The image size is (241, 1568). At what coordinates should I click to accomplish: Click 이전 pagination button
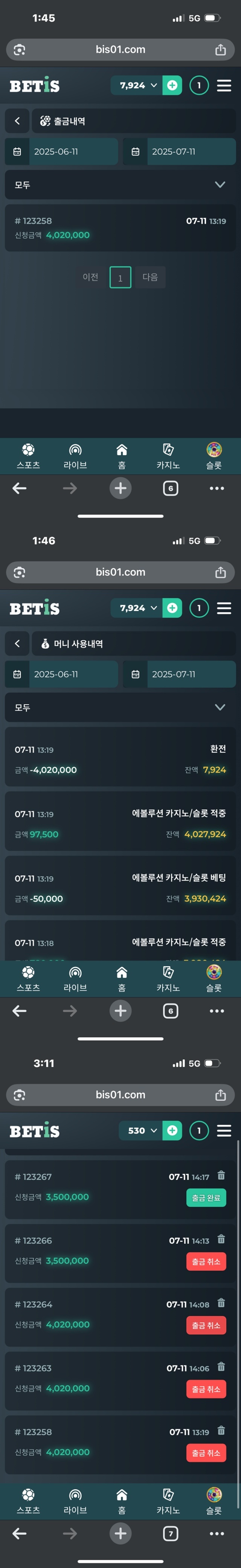coord(90,277)
